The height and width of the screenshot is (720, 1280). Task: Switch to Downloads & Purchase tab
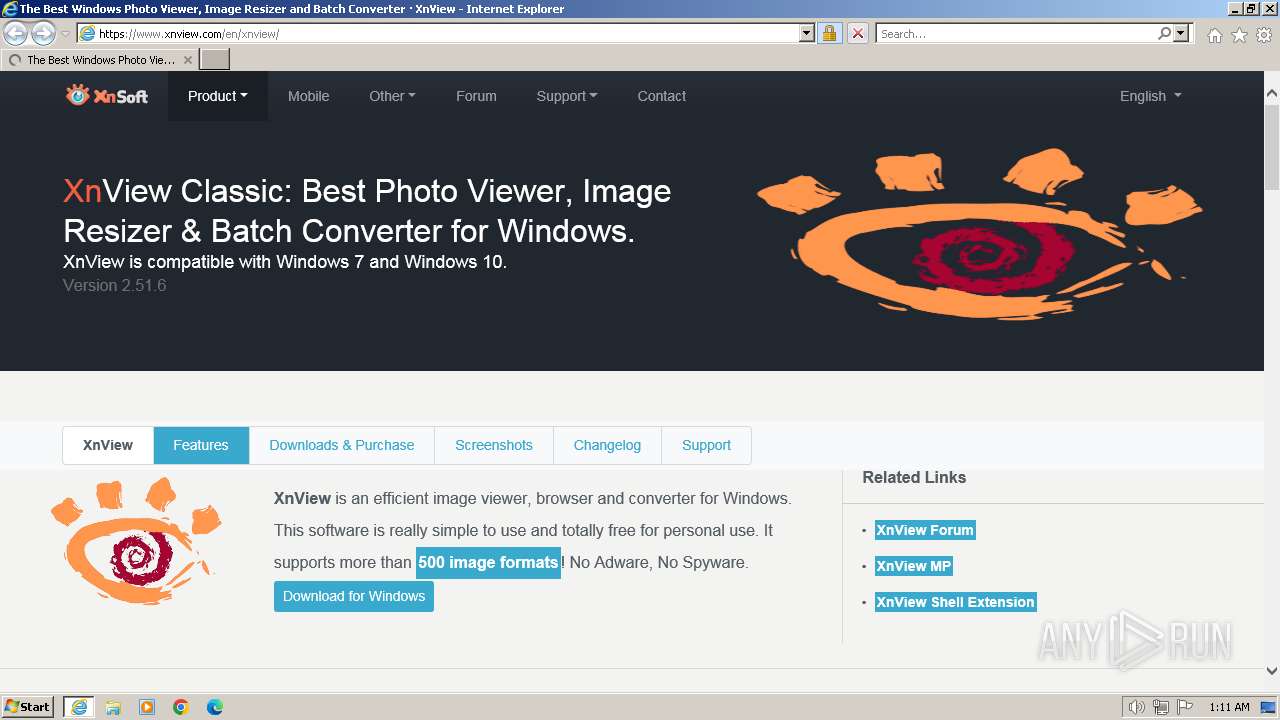click(x=342, y=445)
